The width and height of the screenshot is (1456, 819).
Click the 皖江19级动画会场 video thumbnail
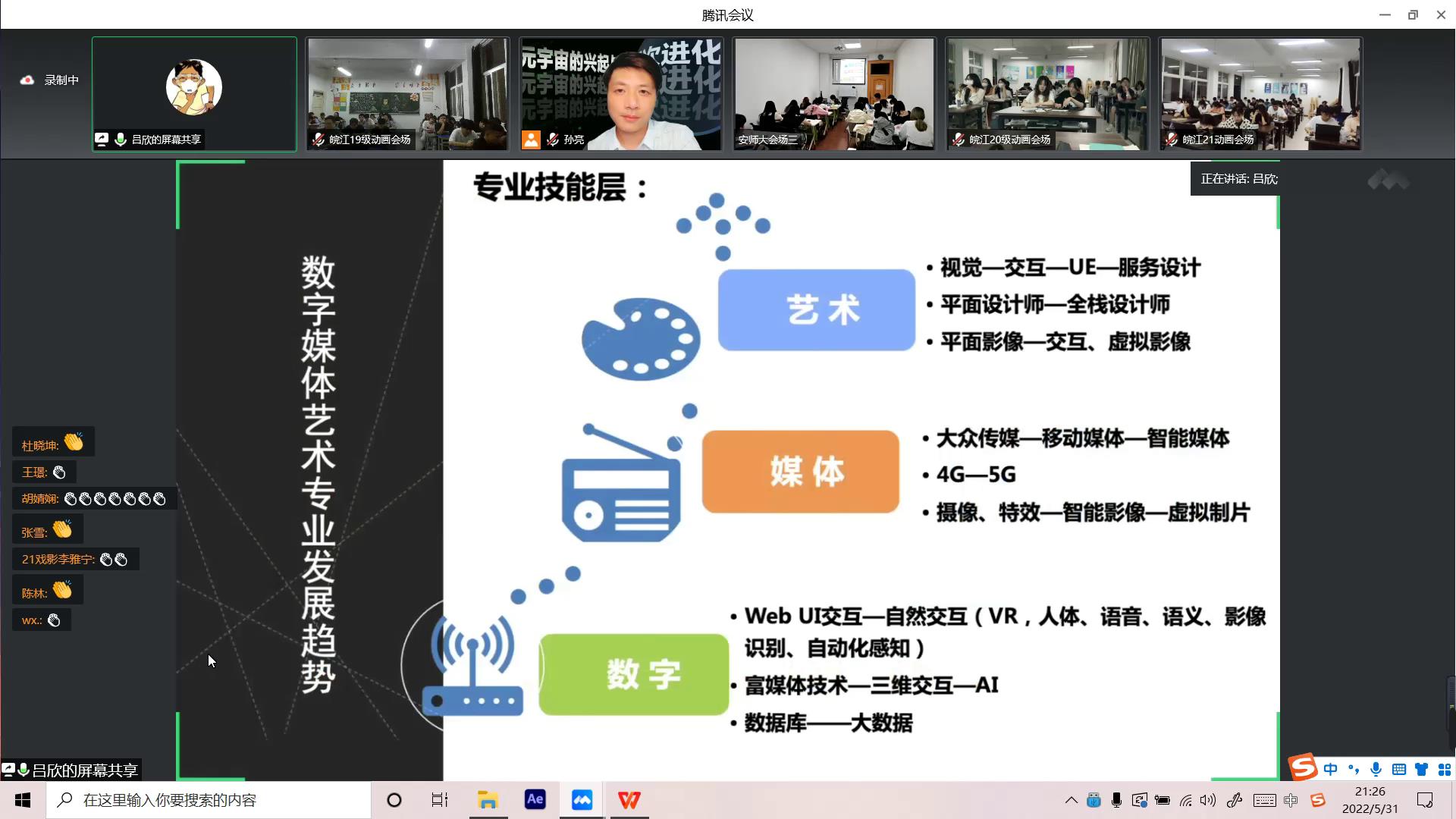407,93
